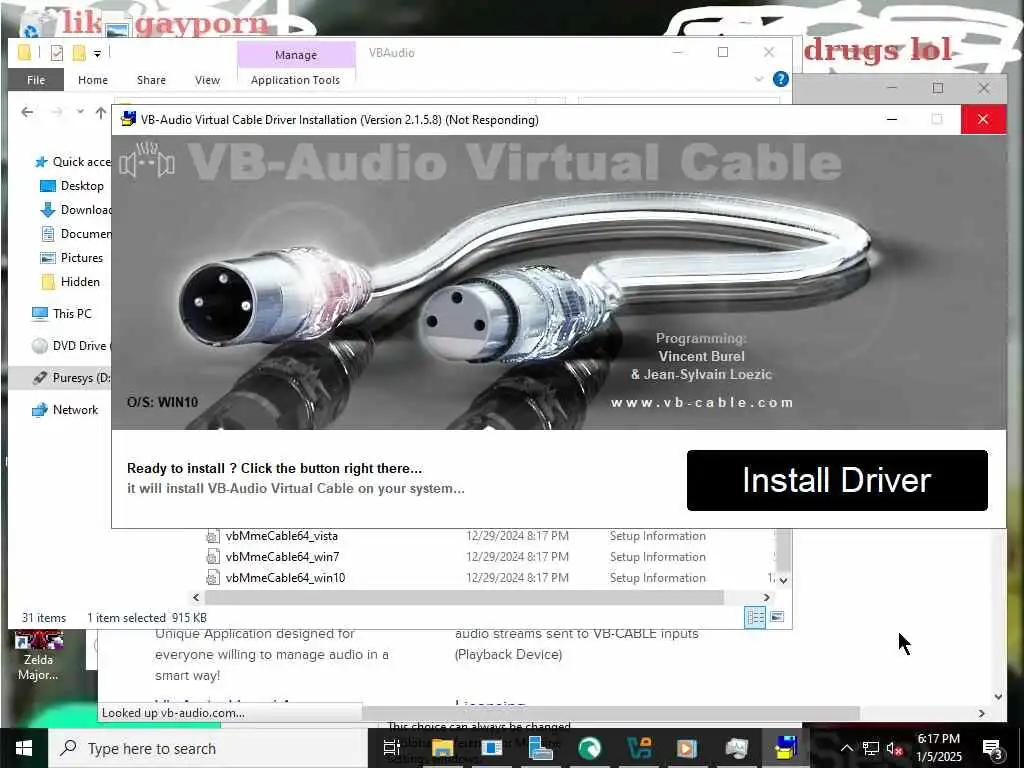Expand the ribbon with the chevron
Viewport: 1024px width, 768px height.
point(758,79)
